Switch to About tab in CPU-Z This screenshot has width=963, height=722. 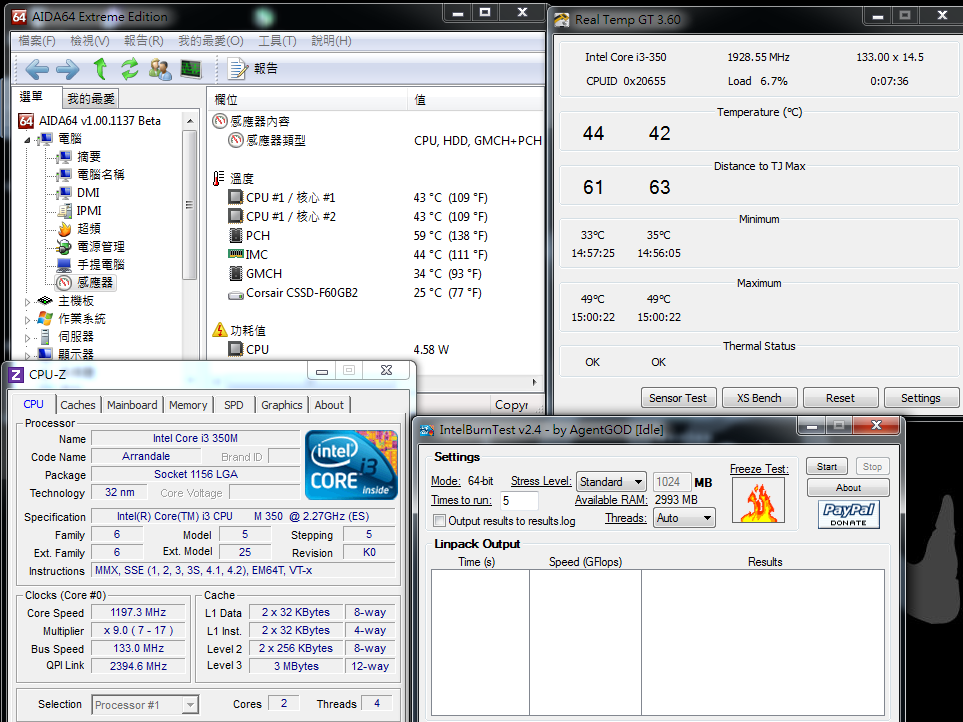click(329, 405)
